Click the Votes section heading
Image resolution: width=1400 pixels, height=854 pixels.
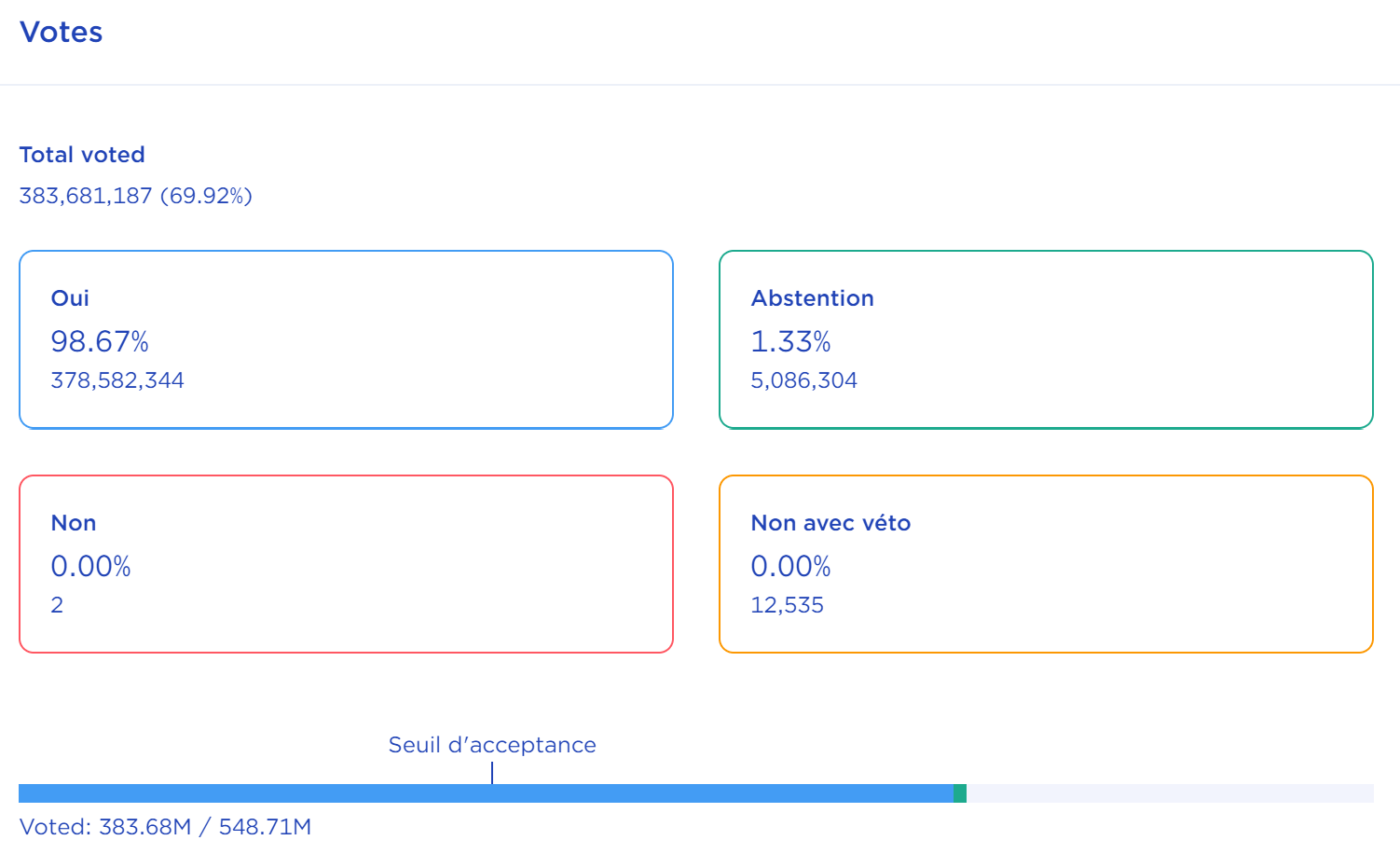pos(62,33)
